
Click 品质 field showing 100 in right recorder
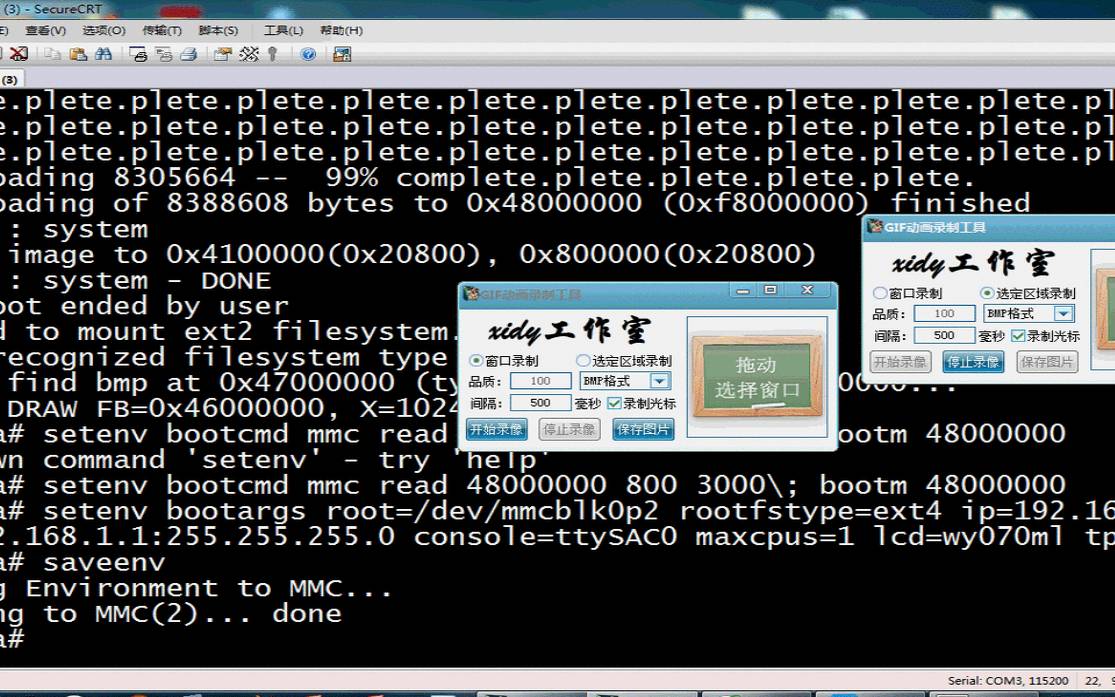[944, 314]
